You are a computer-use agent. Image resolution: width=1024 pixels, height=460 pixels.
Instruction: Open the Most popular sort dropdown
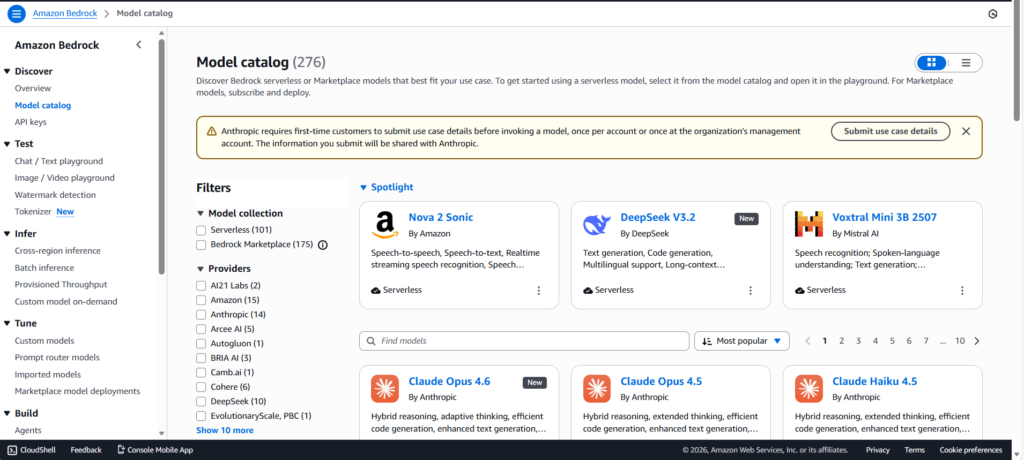click(742, 341)
